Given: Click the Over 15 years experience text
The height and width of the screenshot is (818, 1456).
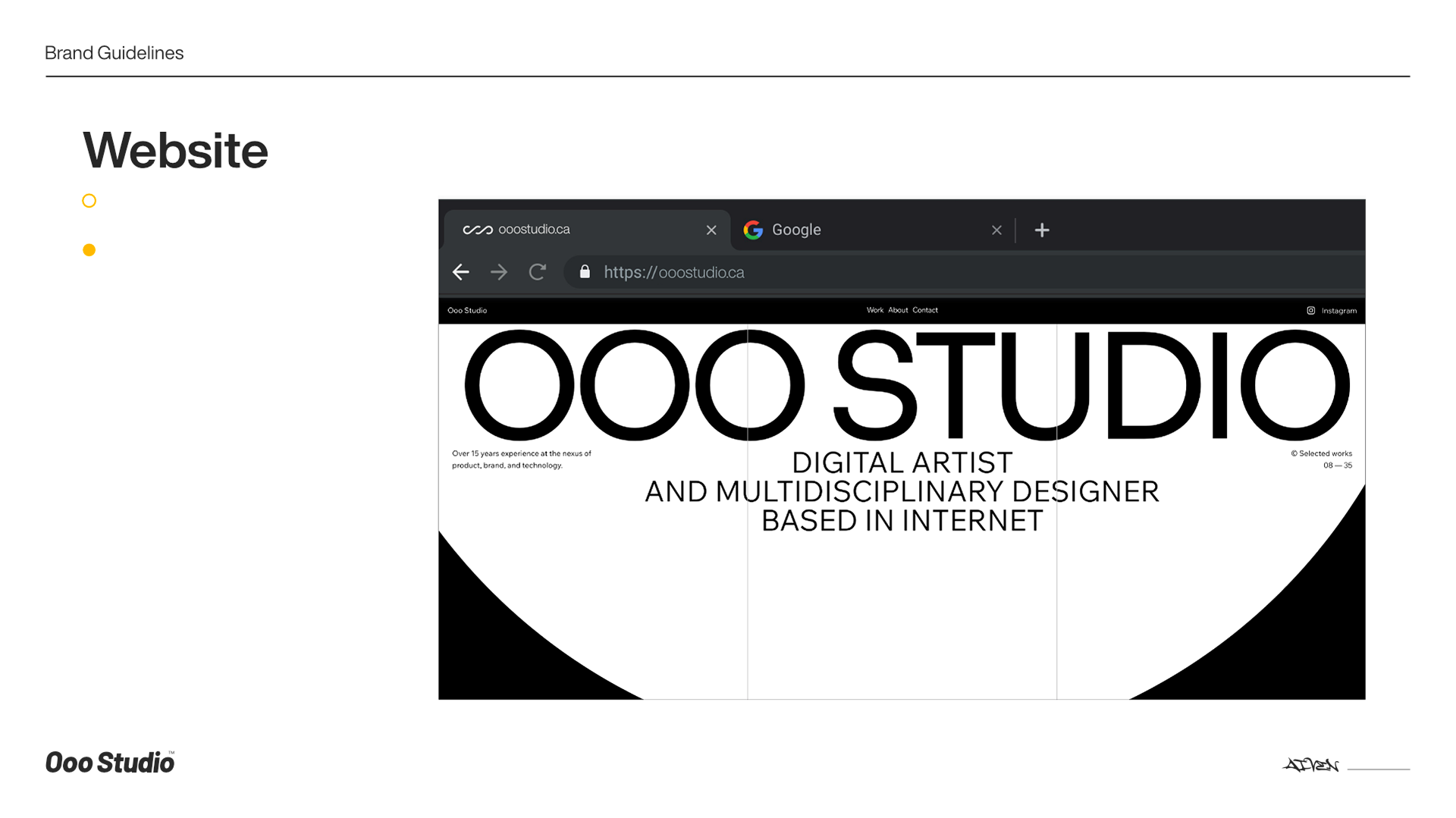Looking at the screenshot, I should click(x=521, y=459).
